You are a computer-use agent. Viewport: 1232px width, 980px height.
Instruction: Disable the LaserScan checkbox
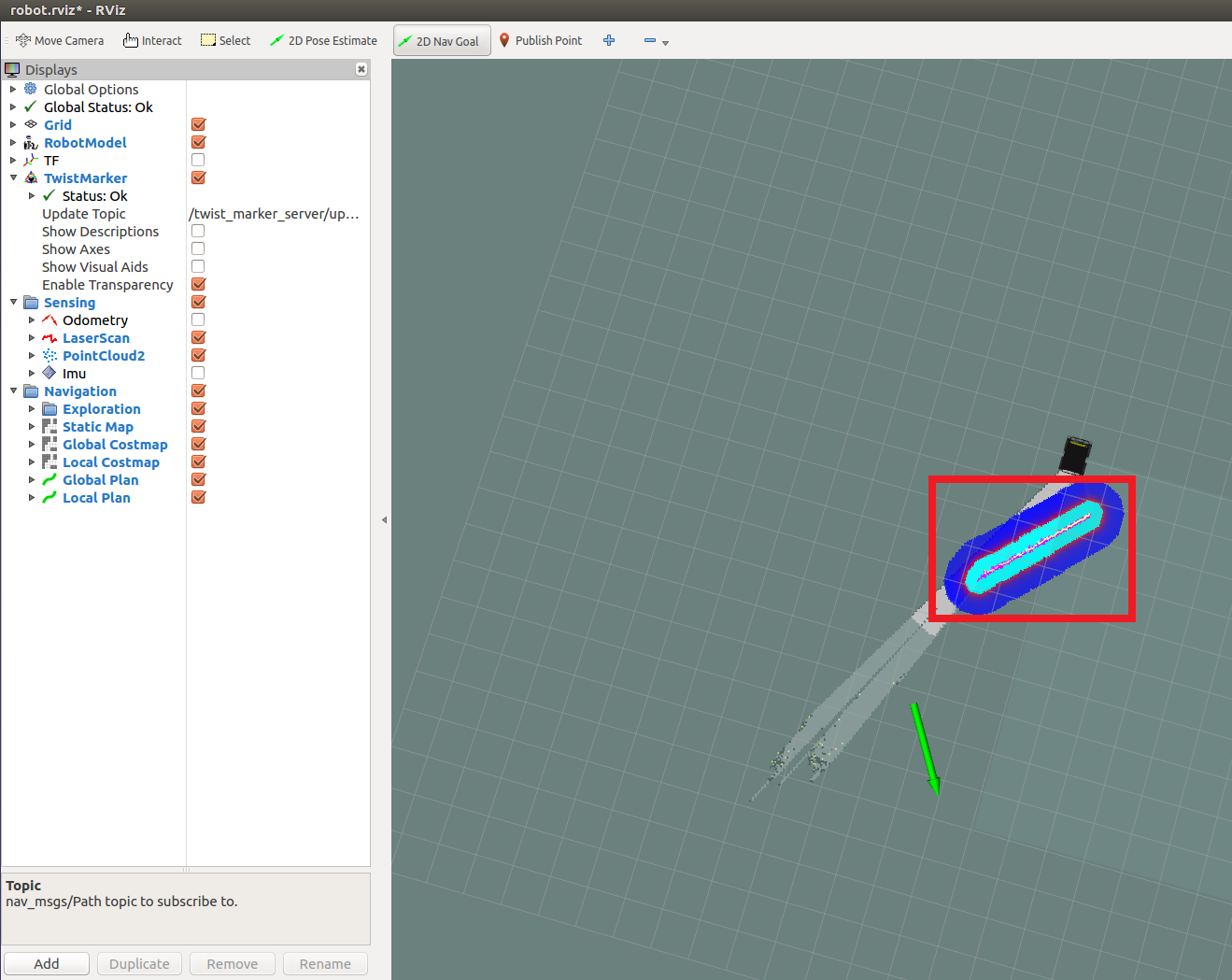198,337
